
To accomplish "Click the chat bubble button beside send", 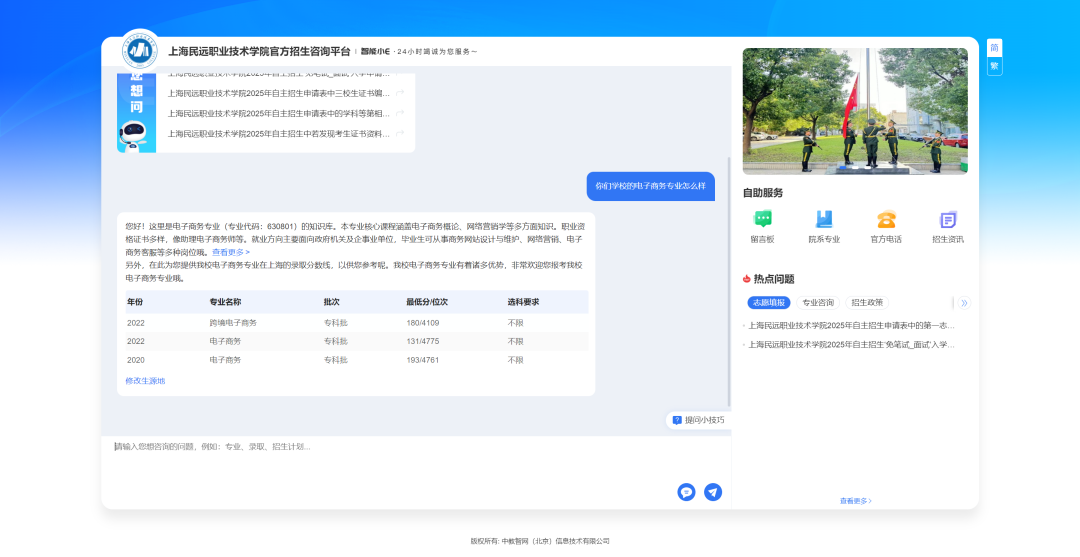I will [x=686, y=492].
